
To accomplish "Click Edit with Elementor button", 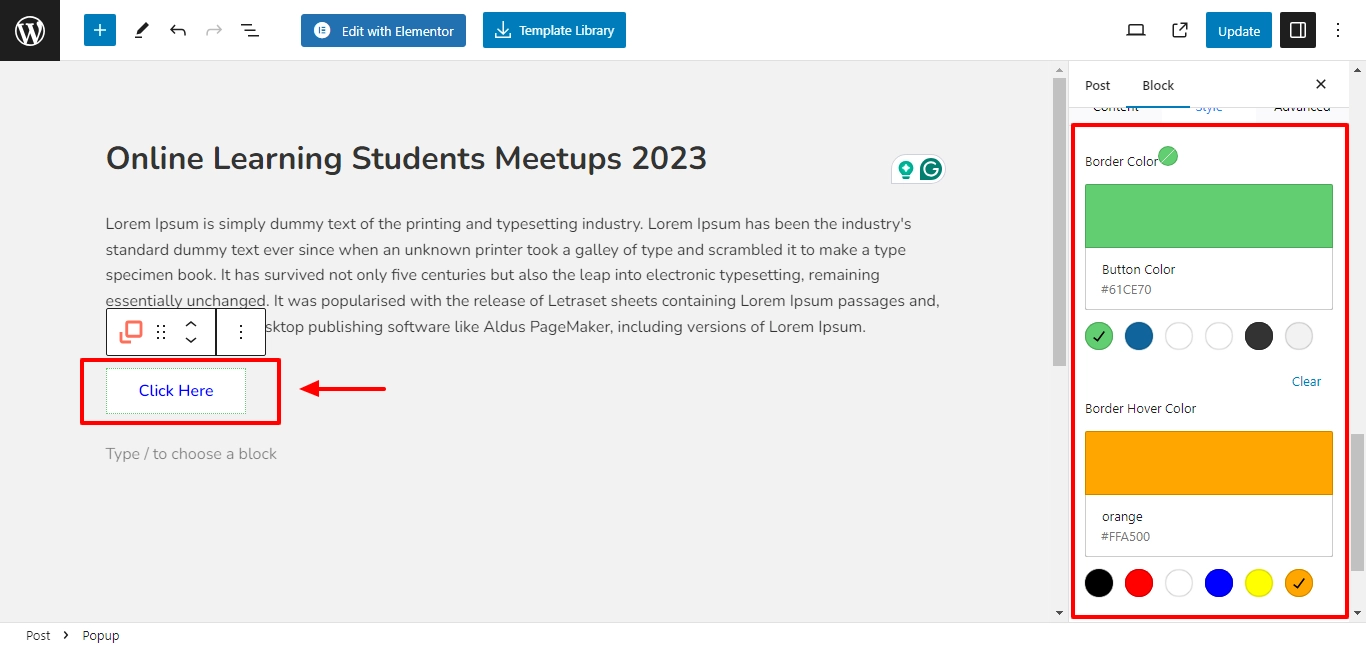I will point(384,30).
